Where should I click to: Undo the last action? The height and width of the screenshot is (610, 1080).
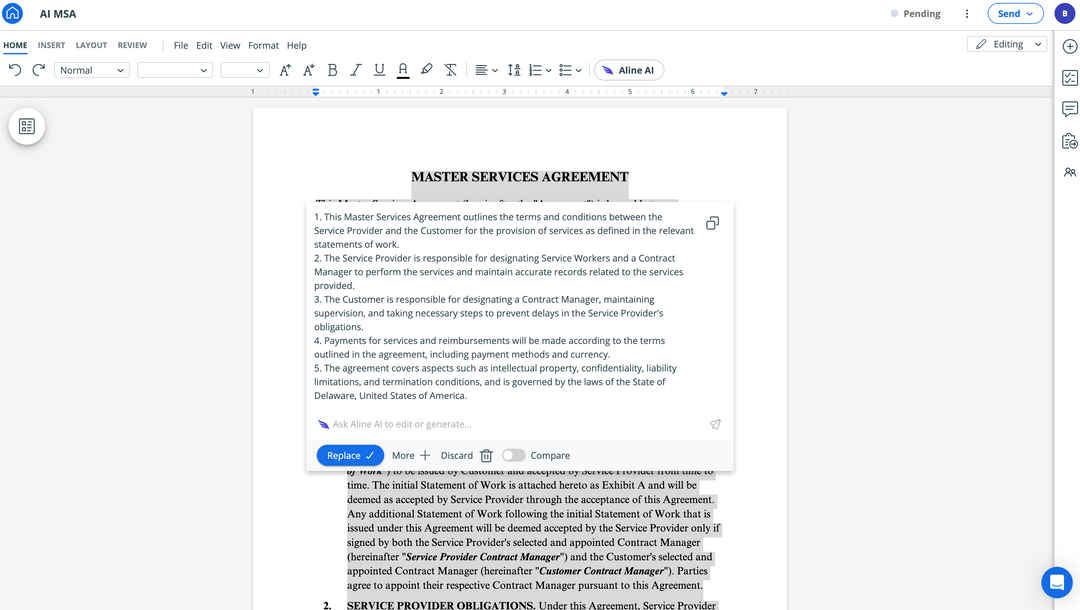pos(15,70)
